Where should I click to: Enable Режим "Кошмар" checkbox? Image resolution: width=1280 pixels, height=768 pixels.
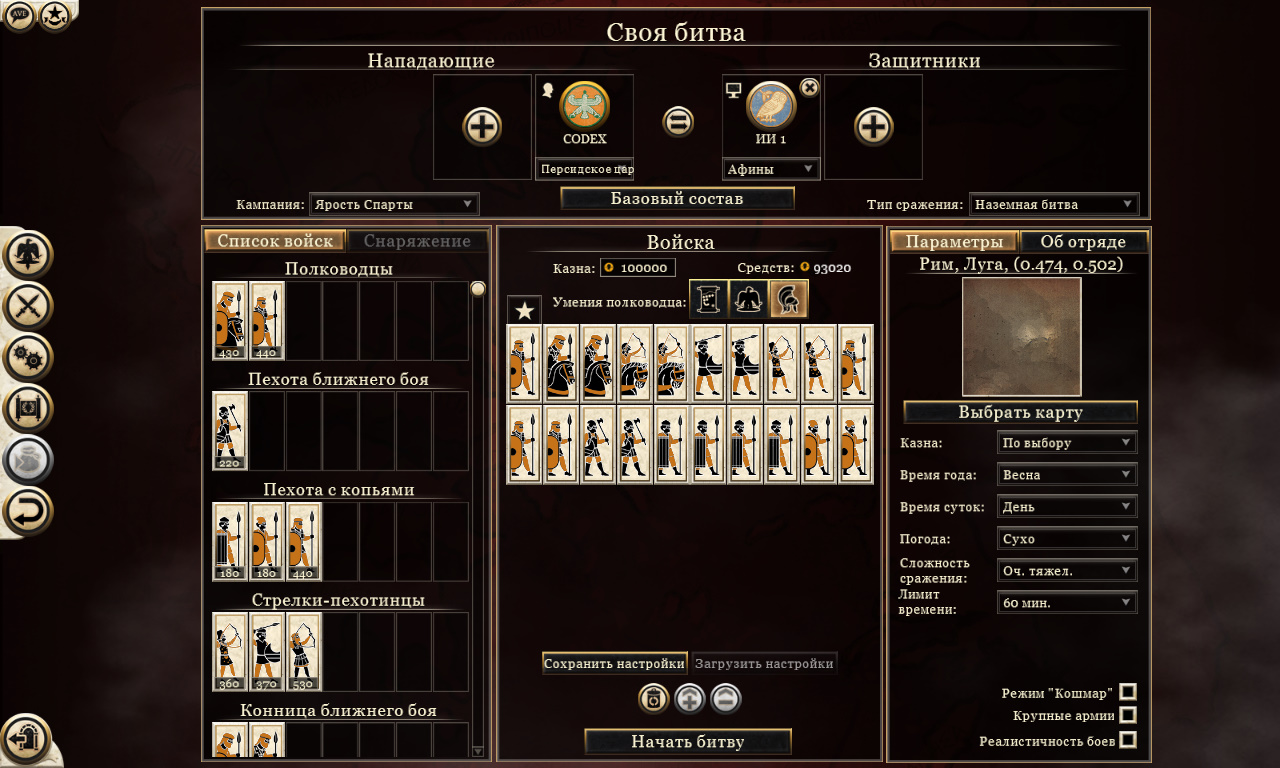[1128, 692]
